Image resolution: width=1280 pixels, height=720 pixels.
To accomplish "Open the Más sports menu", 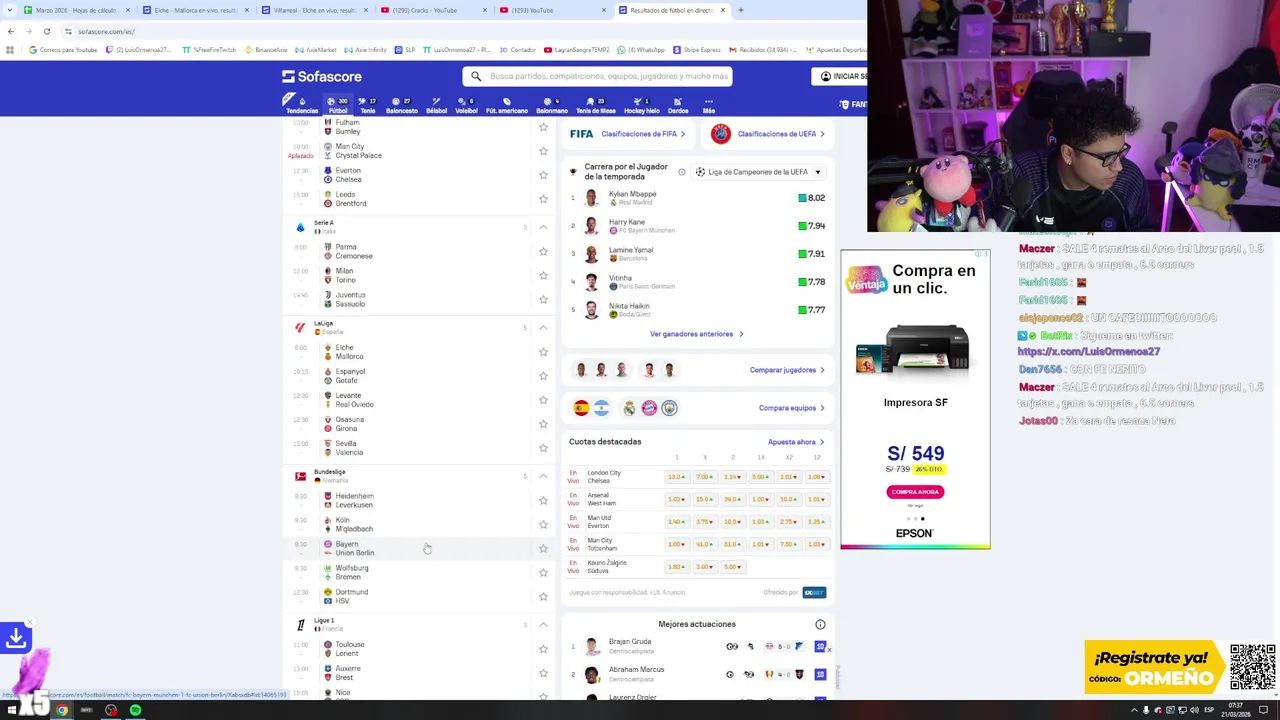I will click(708, 105).
